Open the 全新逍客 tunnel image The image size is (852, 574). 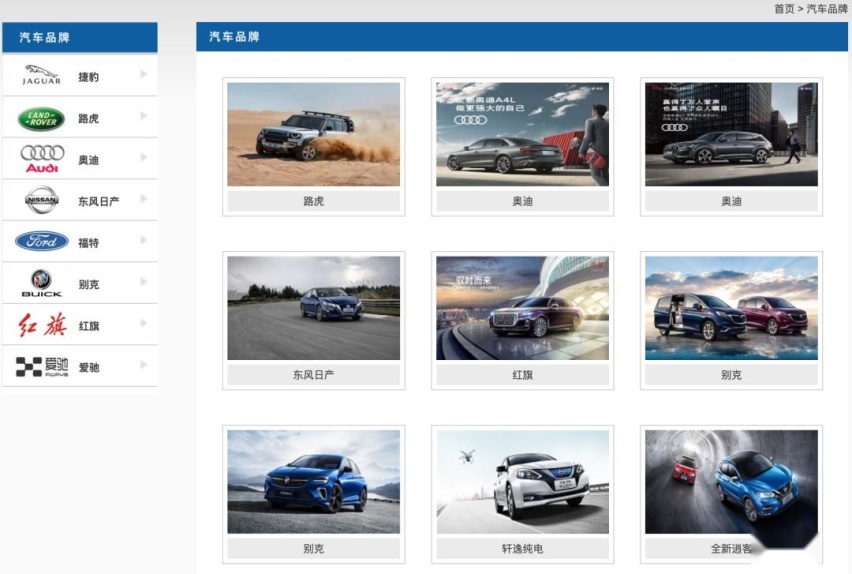point(731,482)
